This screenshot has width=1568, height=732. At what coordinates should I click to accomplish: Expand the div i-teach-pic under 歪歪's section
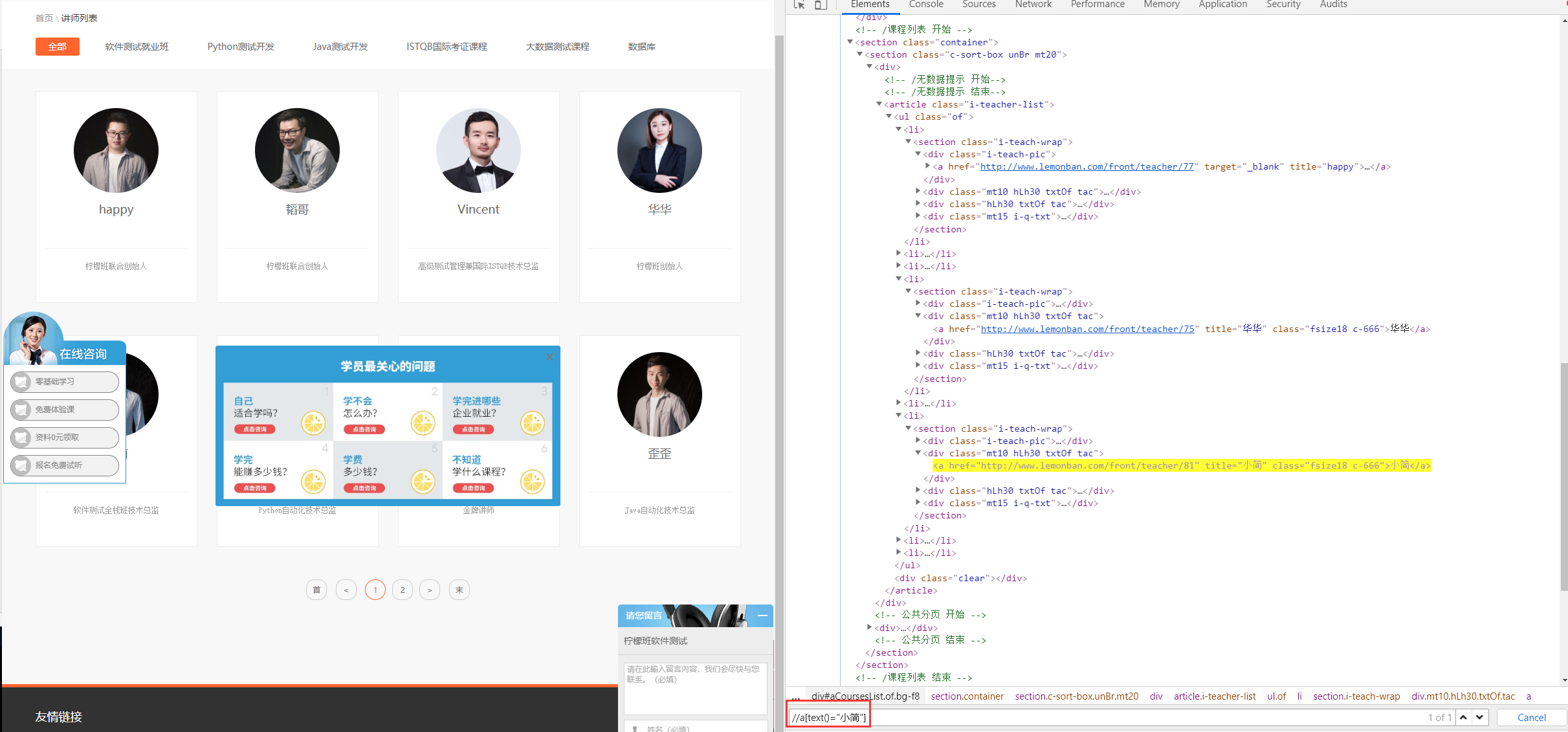pos(918,441)
